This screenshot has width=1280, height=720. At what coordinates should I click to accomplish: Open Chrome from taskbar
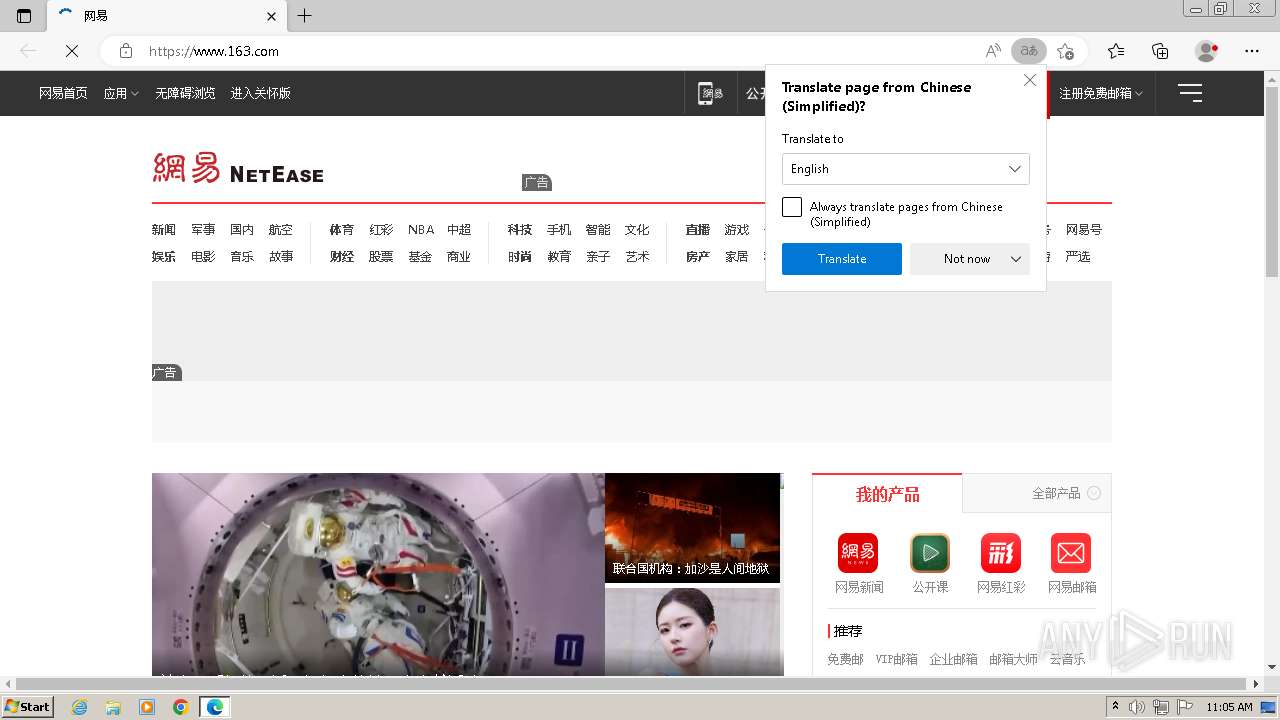(180, 707)
